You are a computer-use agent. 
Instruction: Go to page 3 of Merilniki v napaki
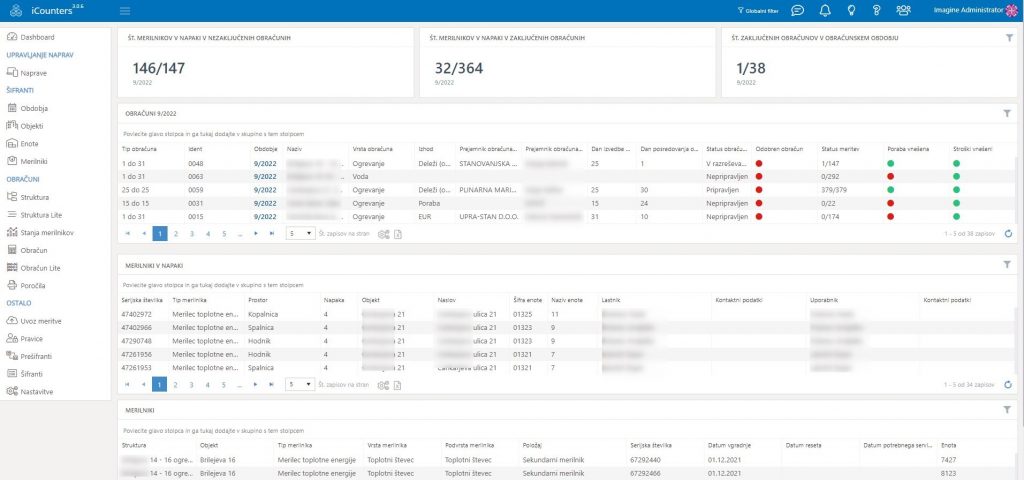(191, 385)
